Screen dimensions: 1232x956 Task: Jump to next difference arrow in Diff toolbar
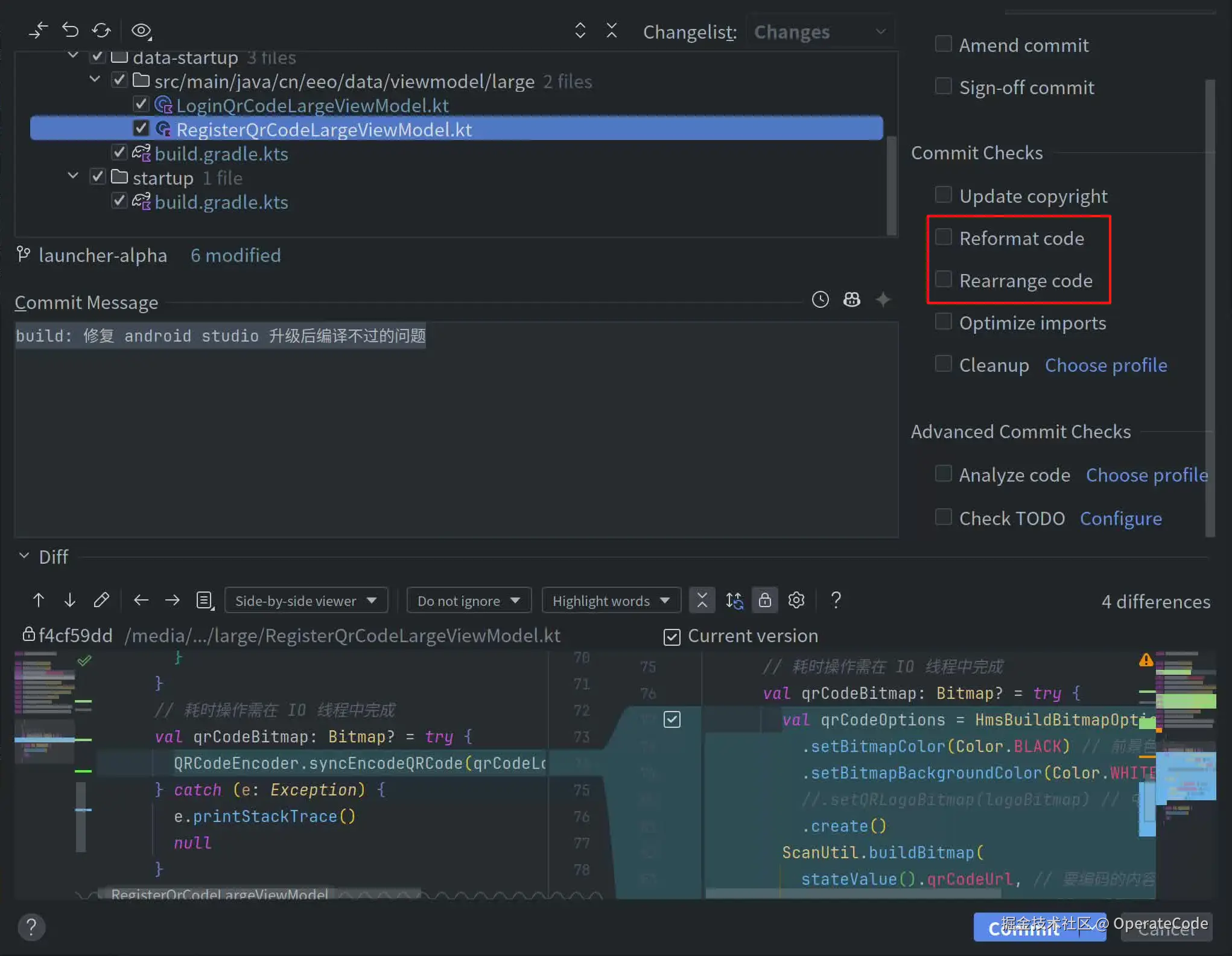tap(70, 600)
